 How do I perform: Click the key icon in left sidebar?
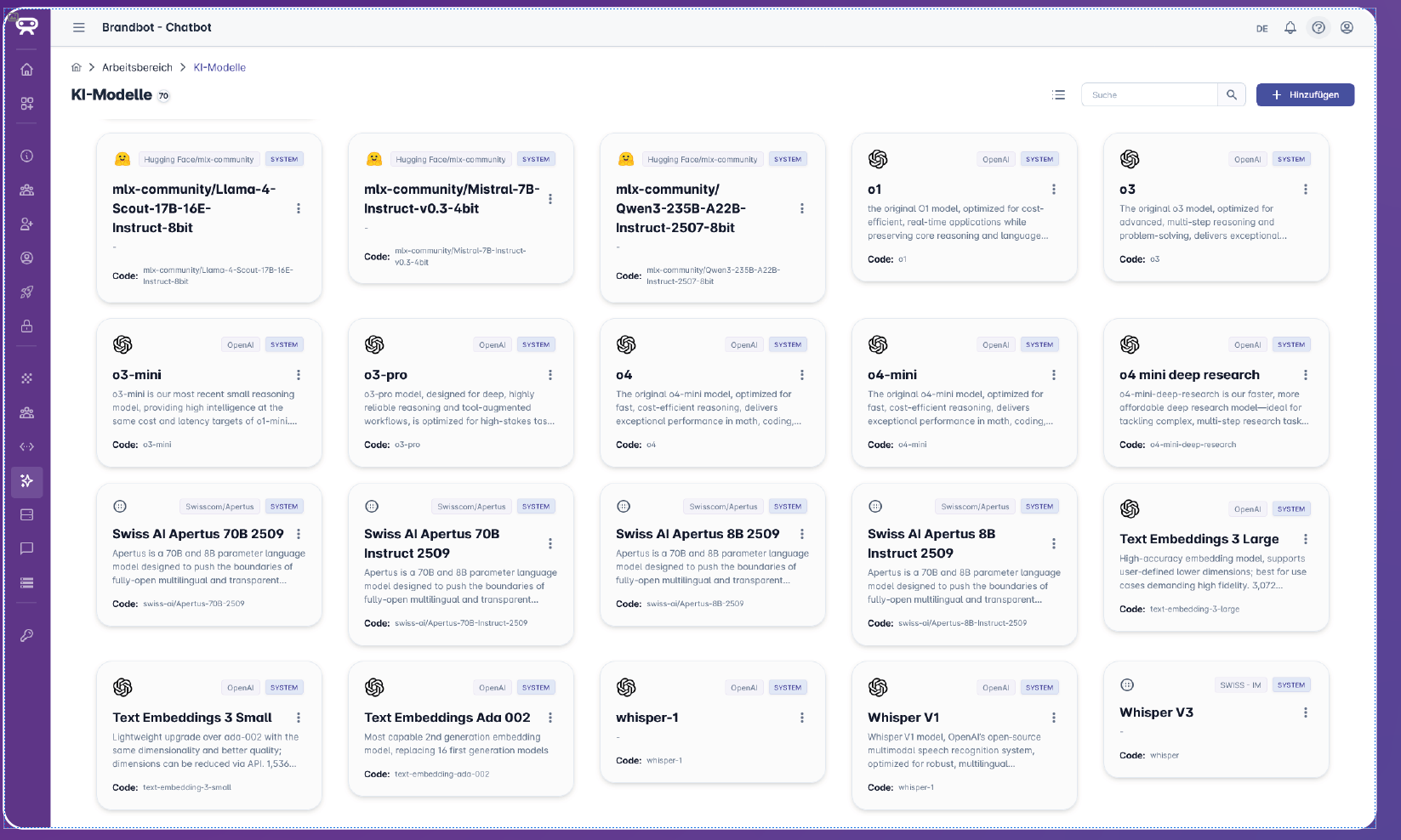[27, 635]
